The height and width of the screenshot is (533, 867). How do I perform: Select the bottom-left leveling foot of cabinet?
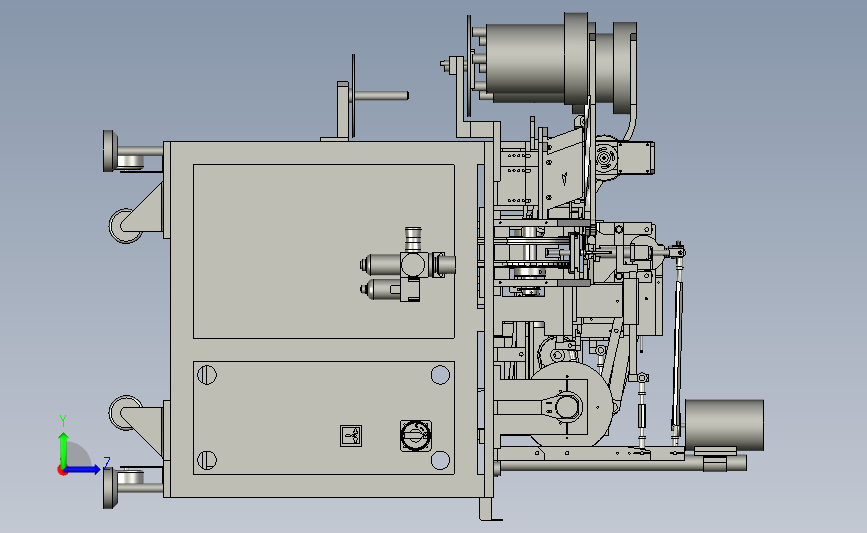[x=109, y=488]
